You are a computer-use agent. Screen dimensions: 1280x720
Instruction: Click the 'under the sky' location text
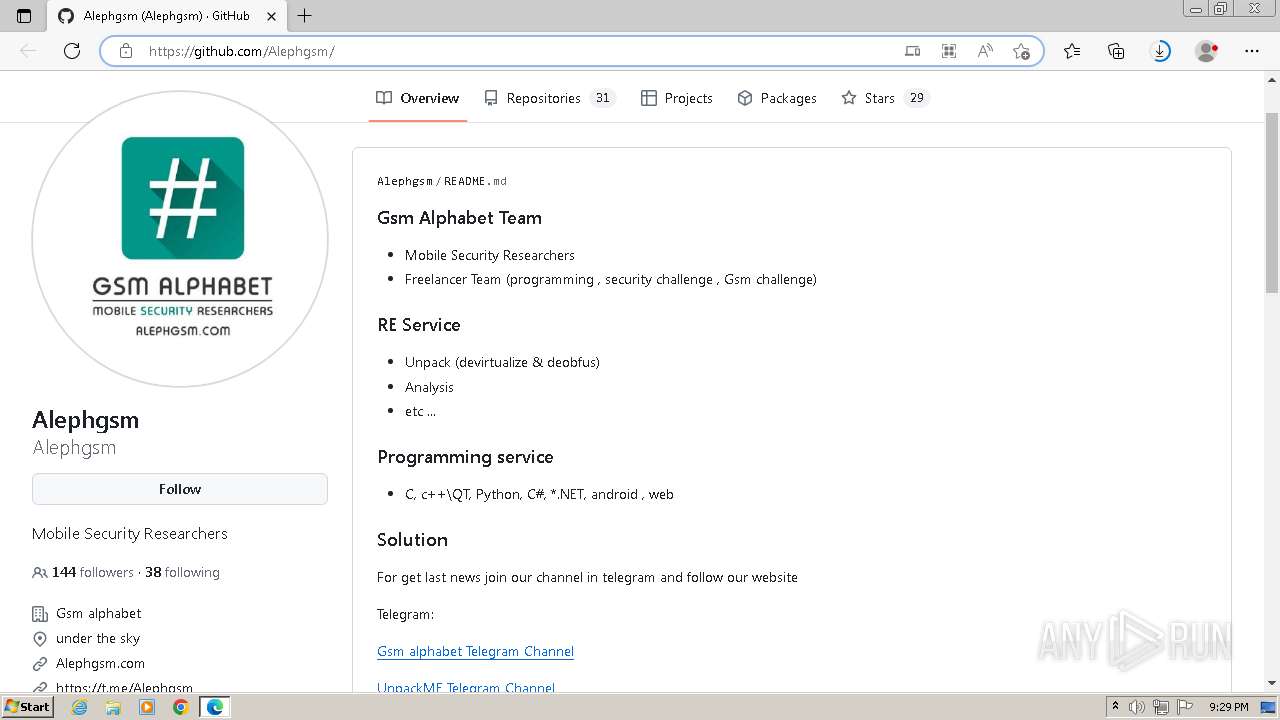[x=98, y=638]
